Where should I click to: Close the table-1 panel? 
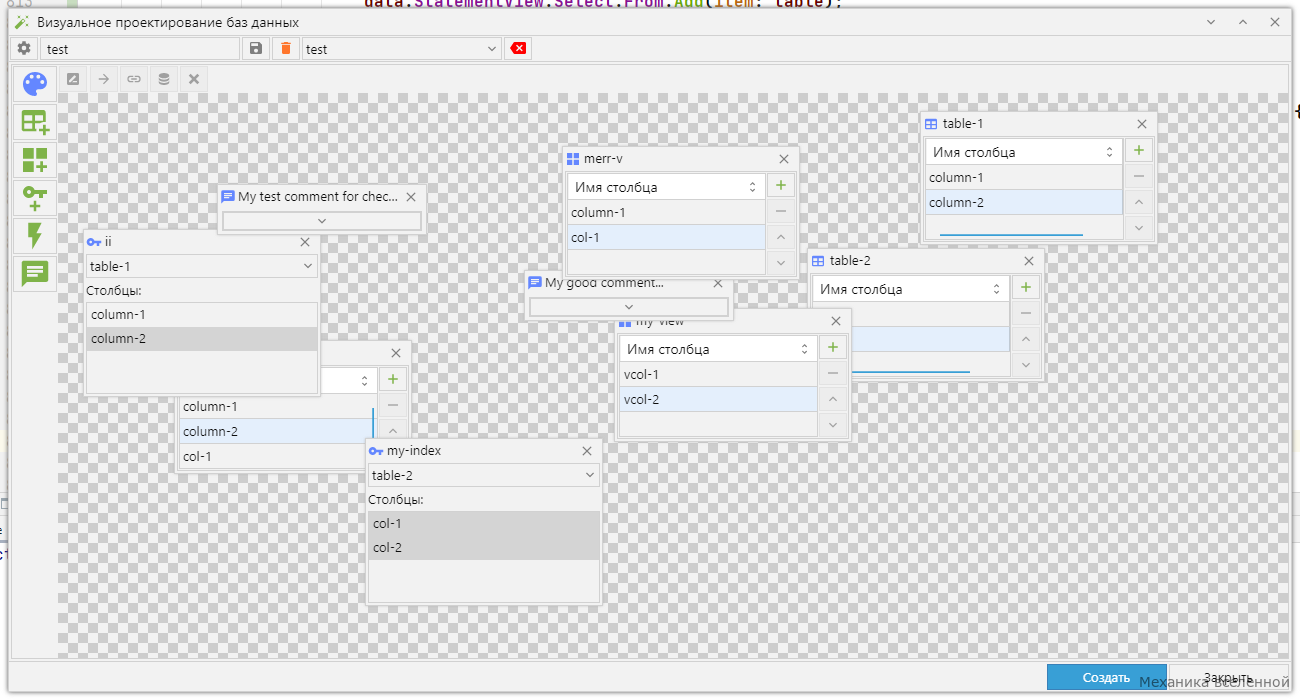pyautogui.click(x=1142, y=124)
